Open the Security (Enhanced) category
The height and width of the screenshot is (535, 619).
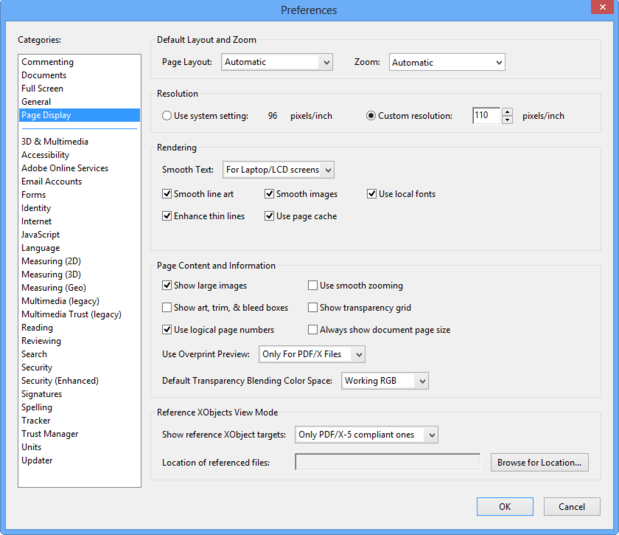[59, 381]
